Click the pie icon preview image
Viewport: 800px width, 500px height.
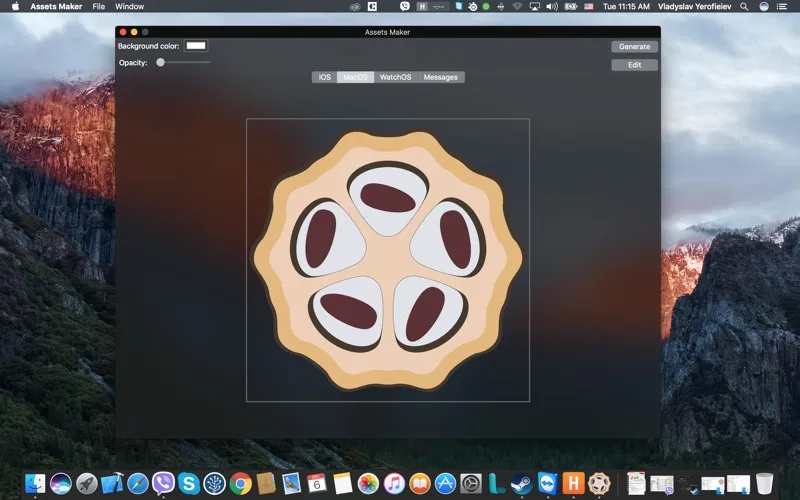pyautogui.click(x=388, y=260)
